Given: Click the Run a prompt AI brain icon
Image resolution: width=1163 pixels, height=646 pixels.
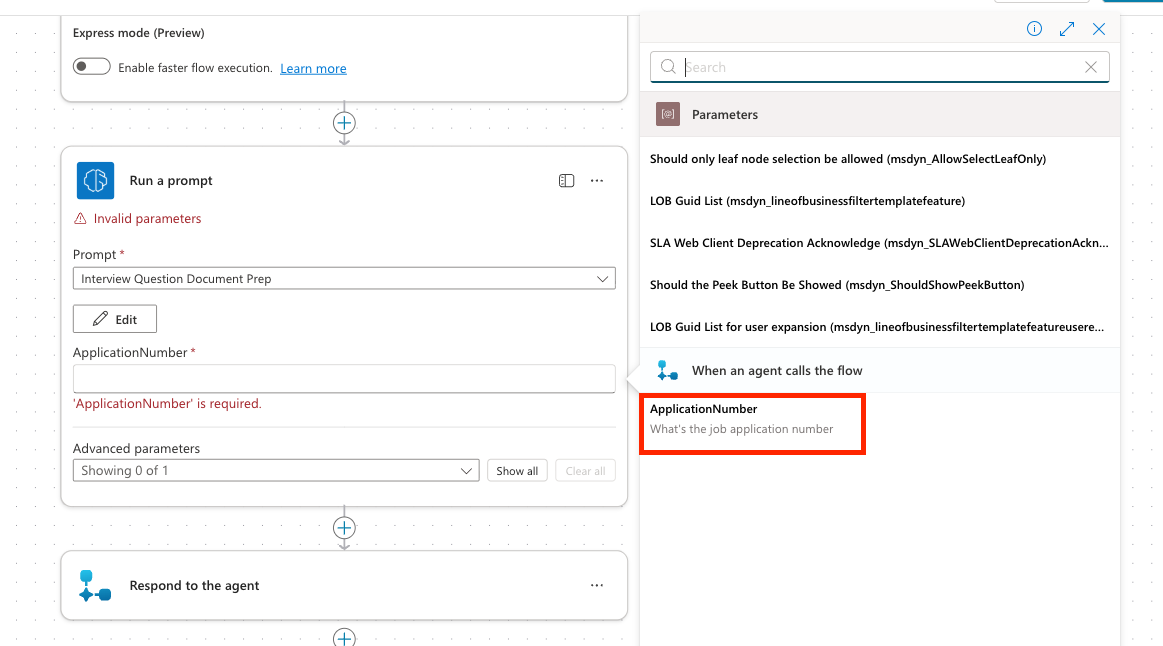Looking at the screenshot, I should 96,181.
